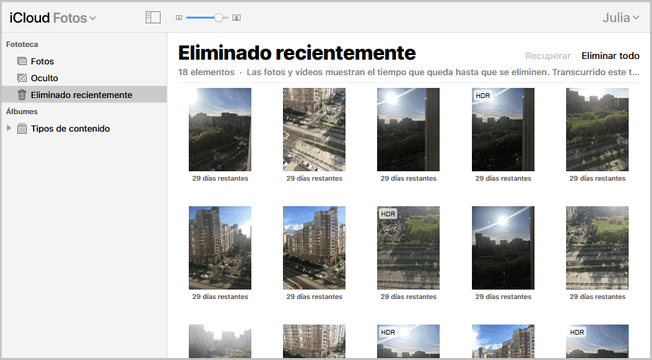Click the Álbumes section header

[x=22, y=111]
